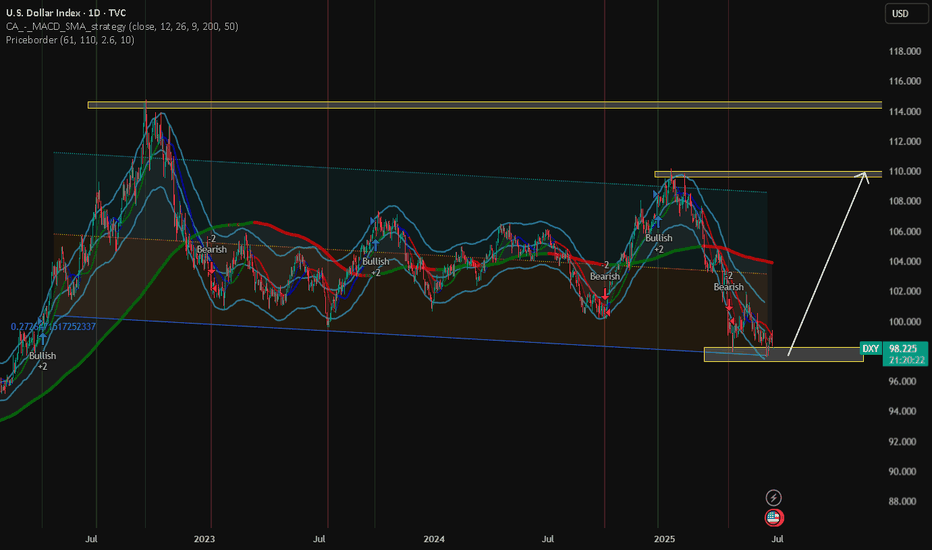Click the Bearish -2 label just after 2023
Viewport: 932px width, 550px height.
(212, 244)
